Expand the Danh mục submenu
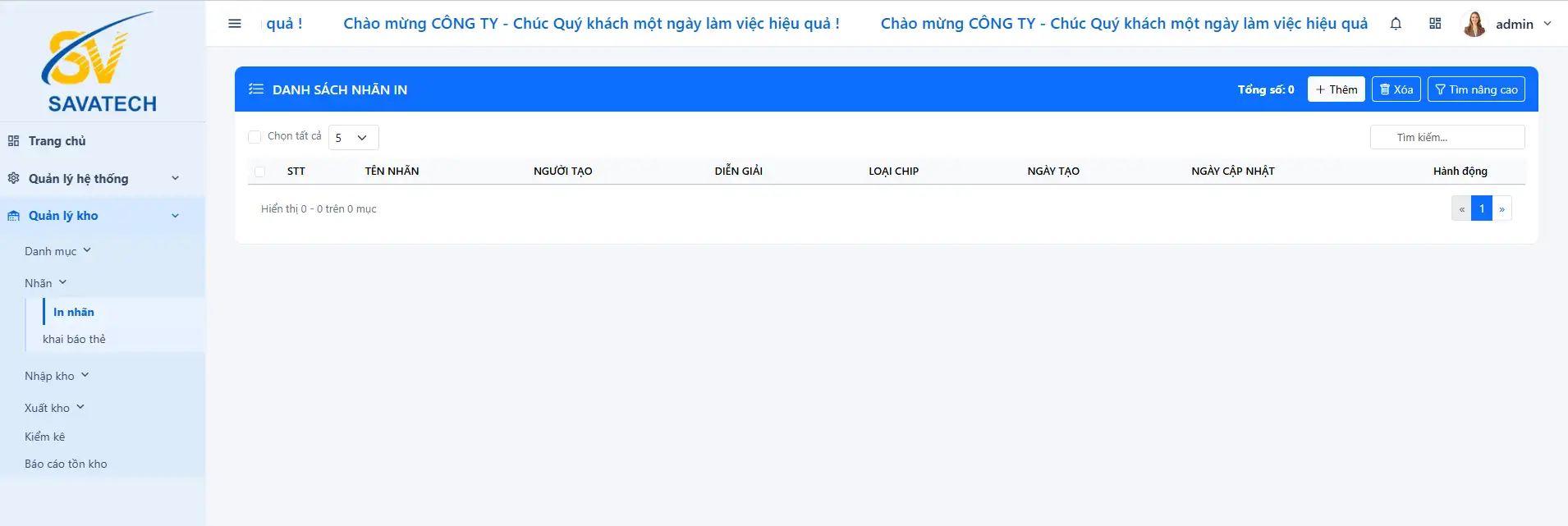Screen dimensions: 1568x526 click(x=57, y=251)
